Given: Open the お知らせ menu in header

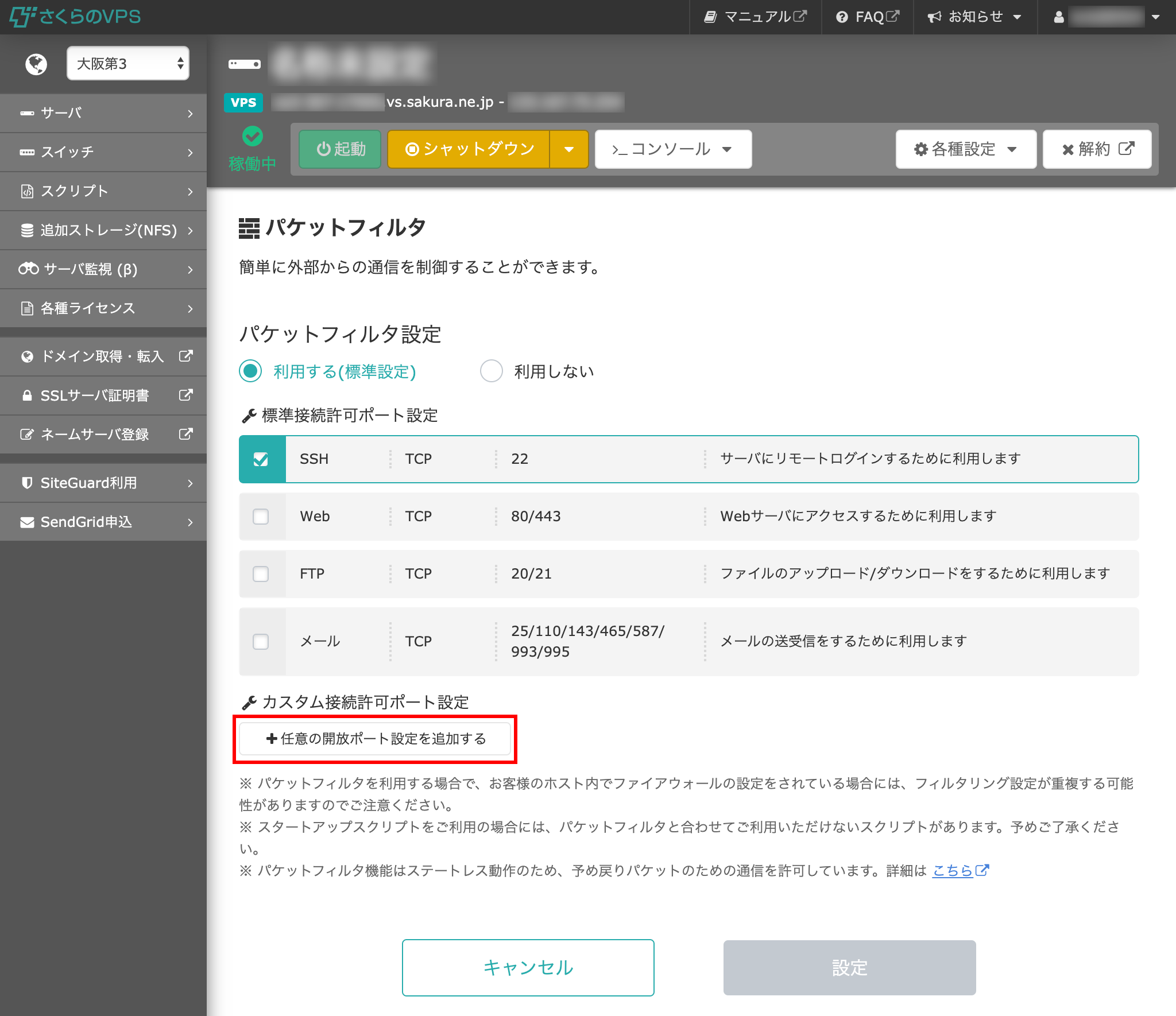Looking at the screenshot, I should pyautogui.click(x=975, y=17).
